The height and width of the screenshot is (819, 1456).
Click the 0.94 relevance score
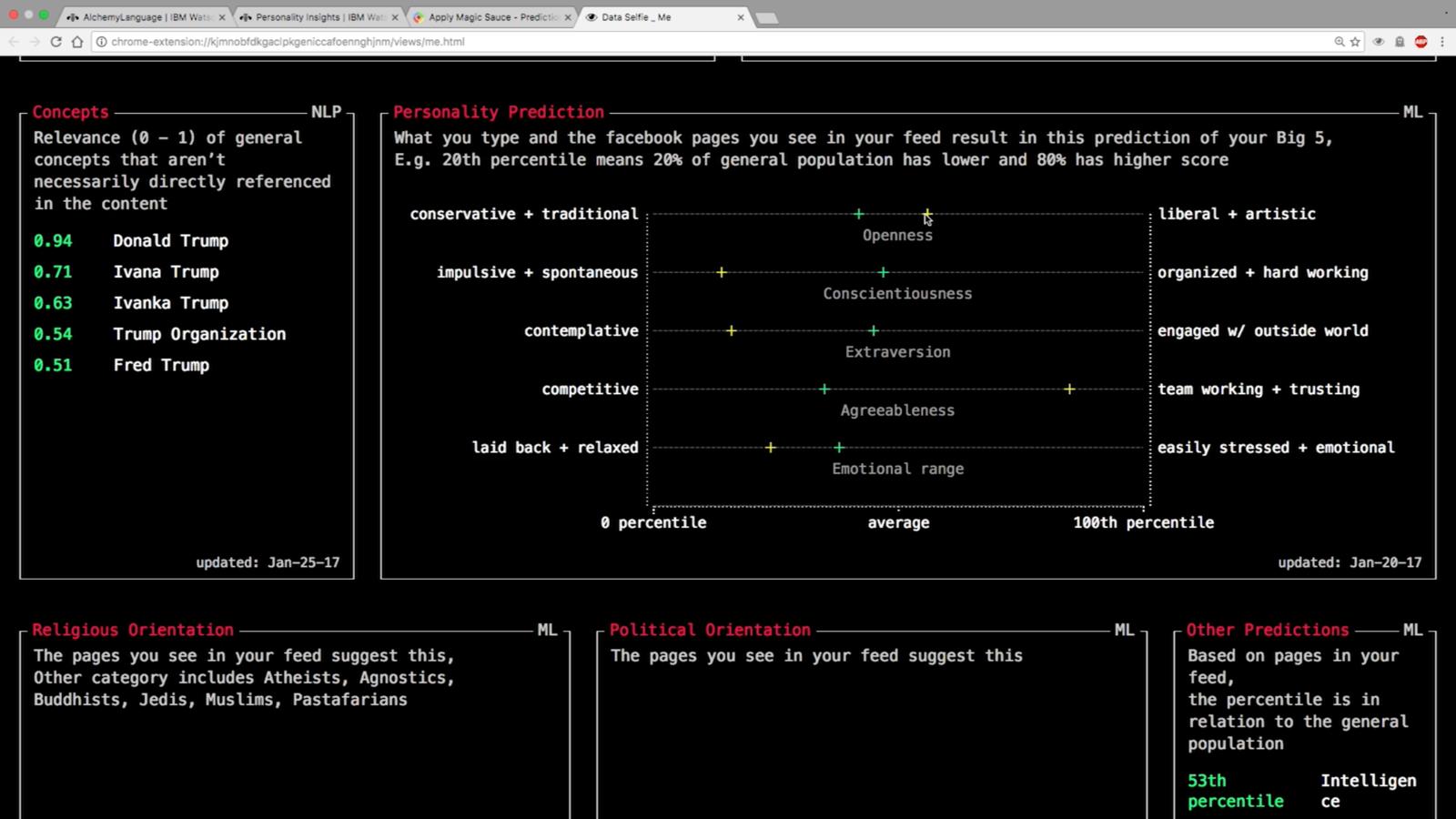[53, 241]
